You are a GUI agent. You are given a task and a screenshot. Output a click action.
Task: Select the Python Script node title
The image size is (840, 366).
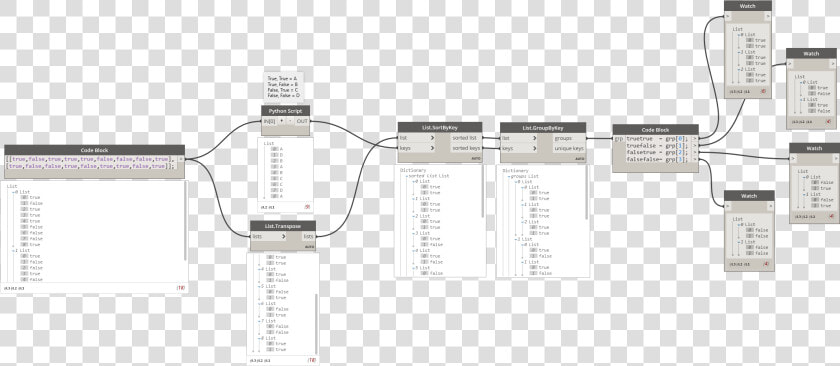coord(286,110)
